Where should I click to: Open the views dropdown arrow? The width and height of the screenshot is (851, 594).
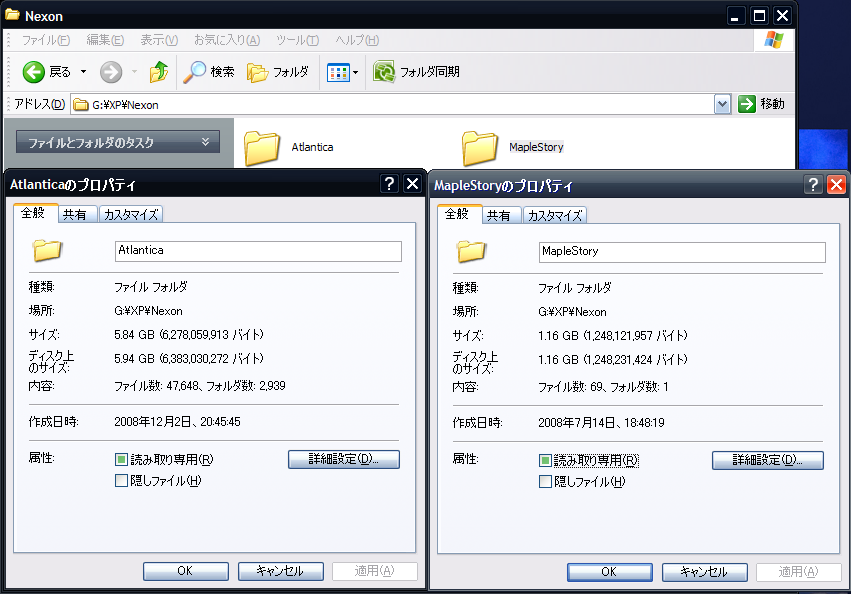point(355,72)
